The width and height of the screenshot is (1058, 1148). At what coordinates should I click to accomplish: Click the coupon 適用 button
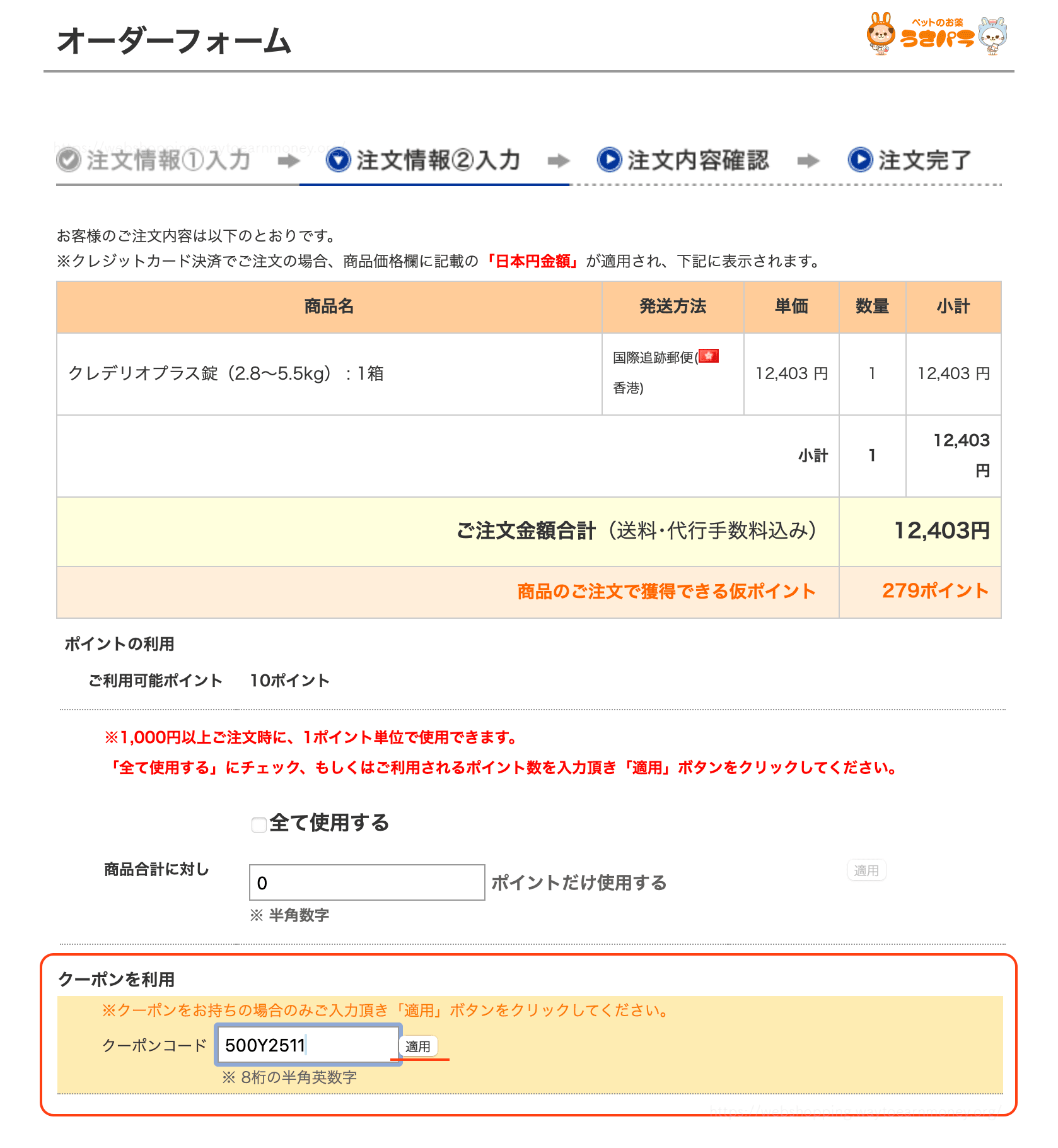(x=419, y=1046)
